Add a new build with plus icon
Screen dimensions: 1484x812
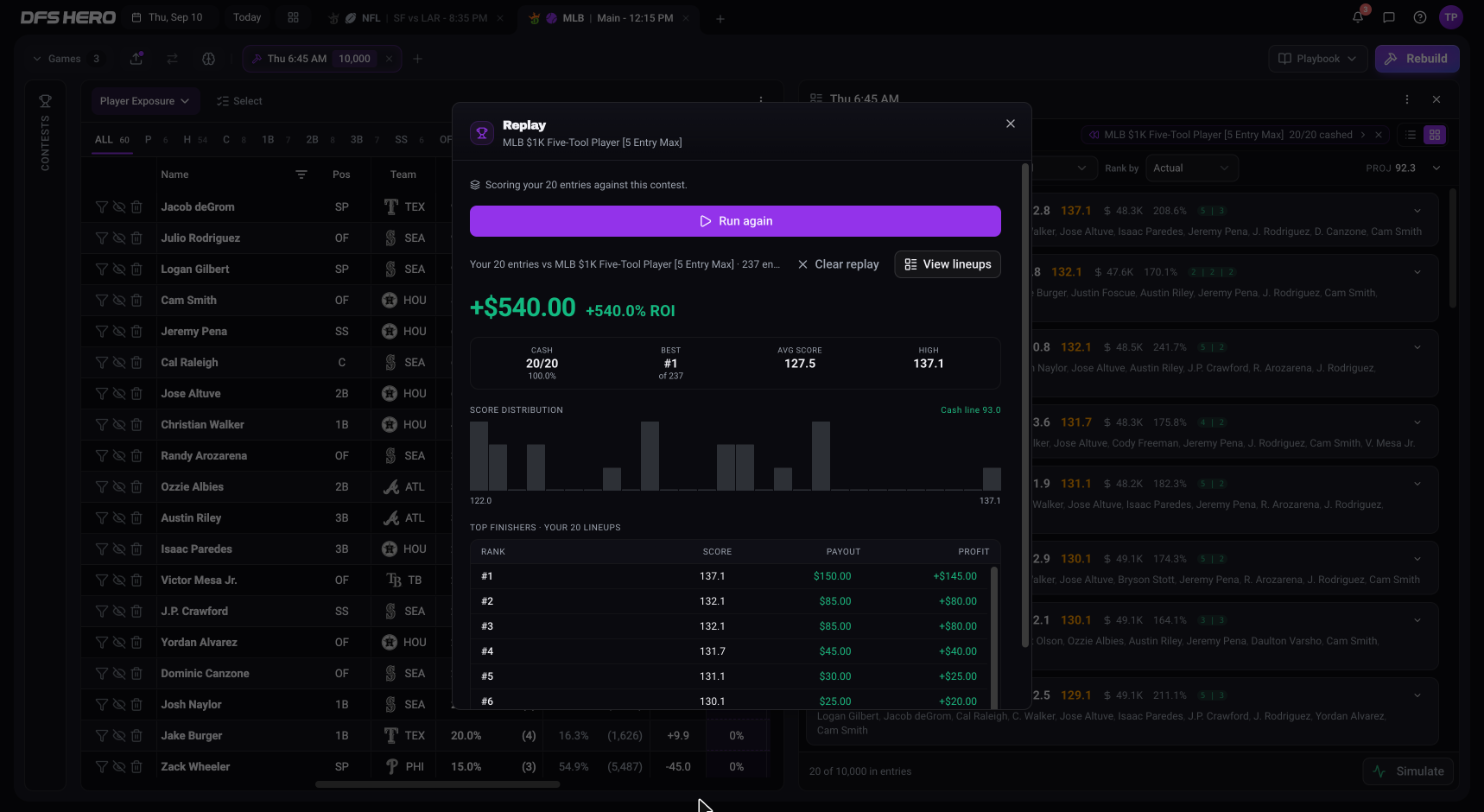click(x=418, y=59)
